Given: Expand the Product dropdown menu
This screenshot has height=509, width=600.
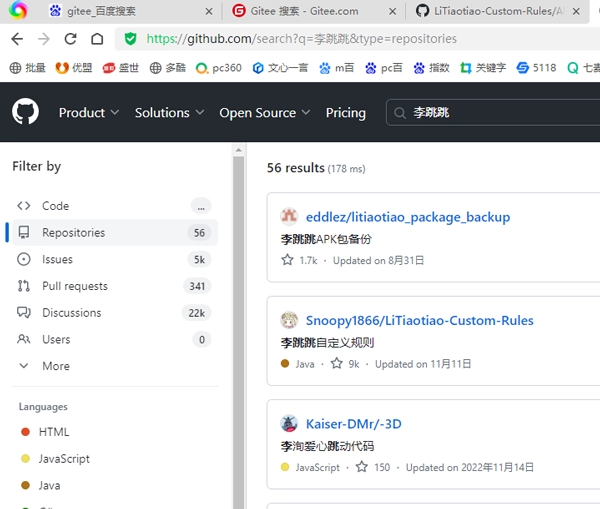Looking at the screenshot, I should click(88, 113).
